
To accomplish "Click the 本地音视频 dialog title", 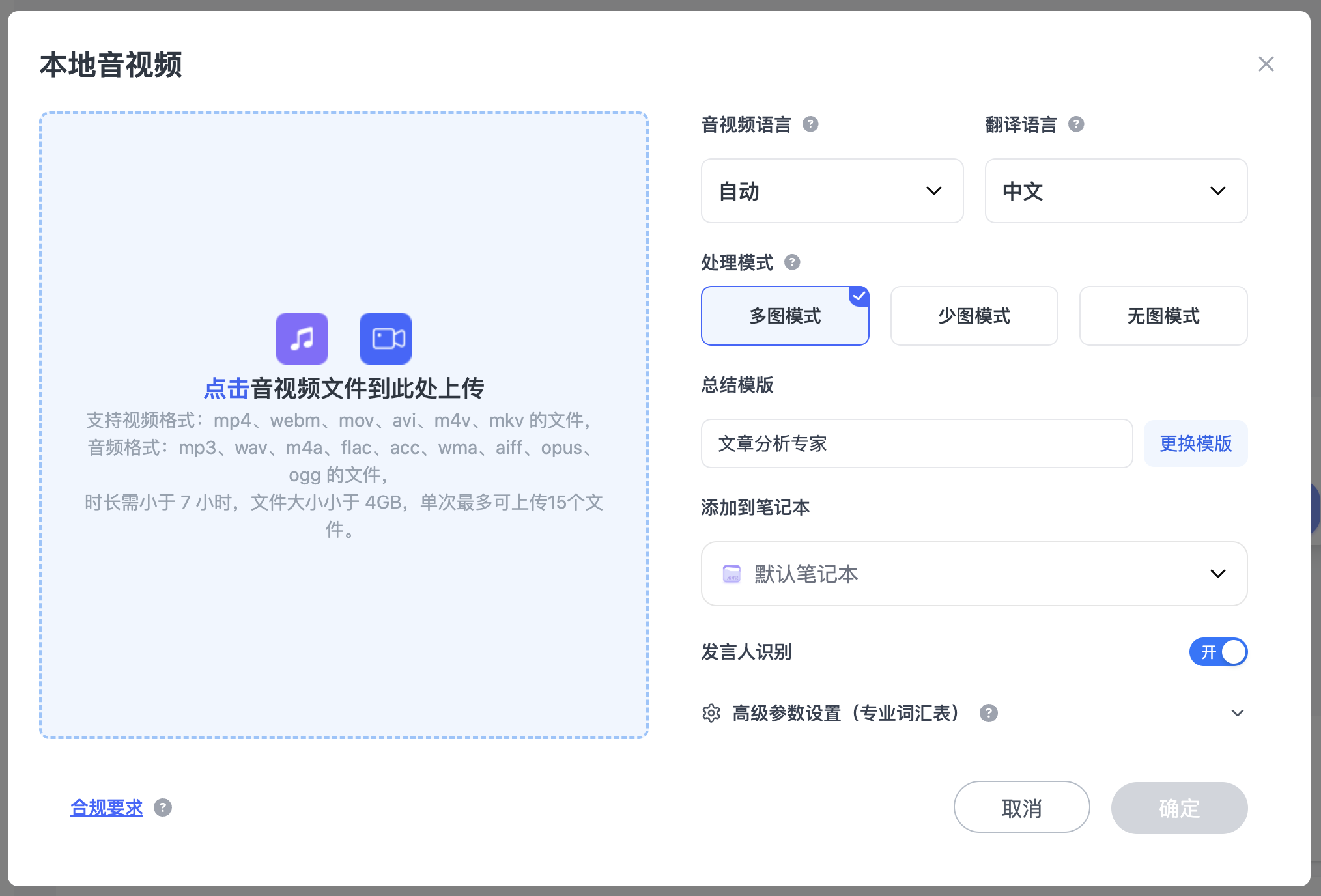I will coord(111,65).
